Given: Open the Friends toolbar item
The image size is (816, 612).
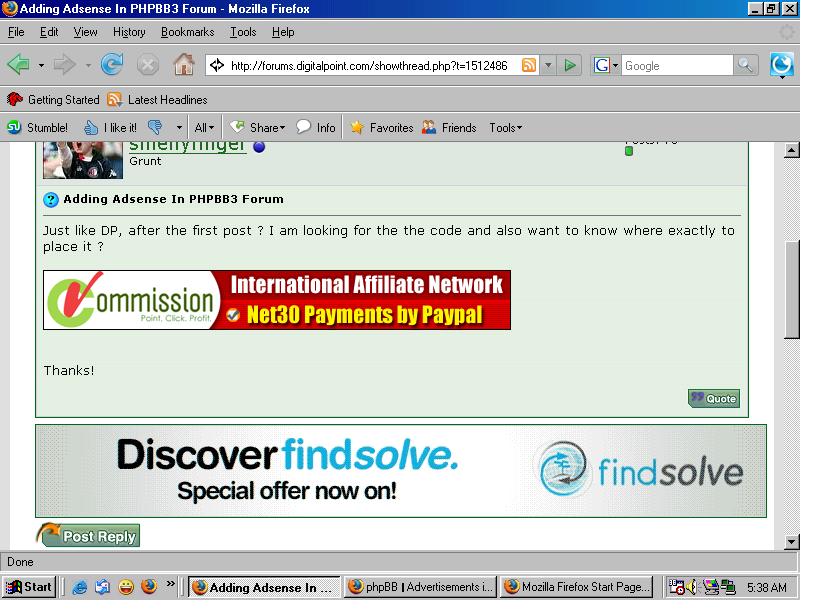Looking at the screenshot, I should coord(449,128).
